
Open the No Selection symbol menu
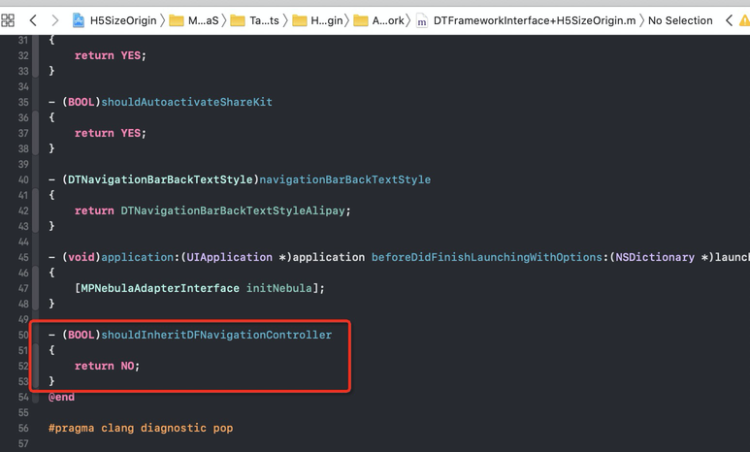[680, 21]
